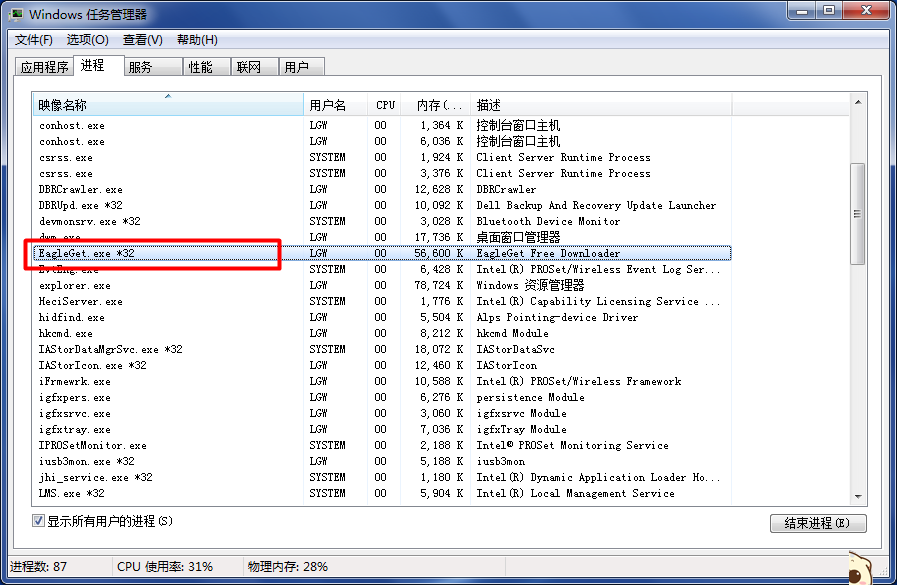This screenshot has width=897, height=585.
Task: Open the 文件(F) menu
Action: coord(34,40)
